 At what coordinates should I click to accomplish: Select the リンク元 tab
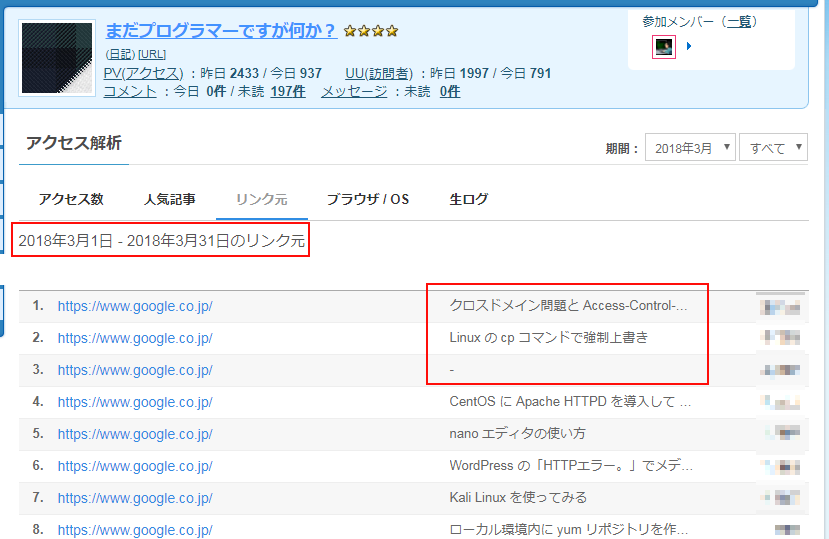point(262,199)
